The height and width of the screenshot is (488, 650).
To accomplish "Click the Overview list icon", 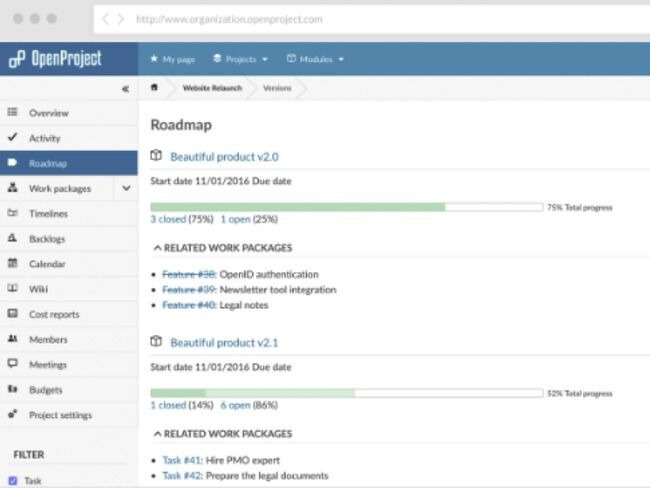I will [x=13, y=112].
